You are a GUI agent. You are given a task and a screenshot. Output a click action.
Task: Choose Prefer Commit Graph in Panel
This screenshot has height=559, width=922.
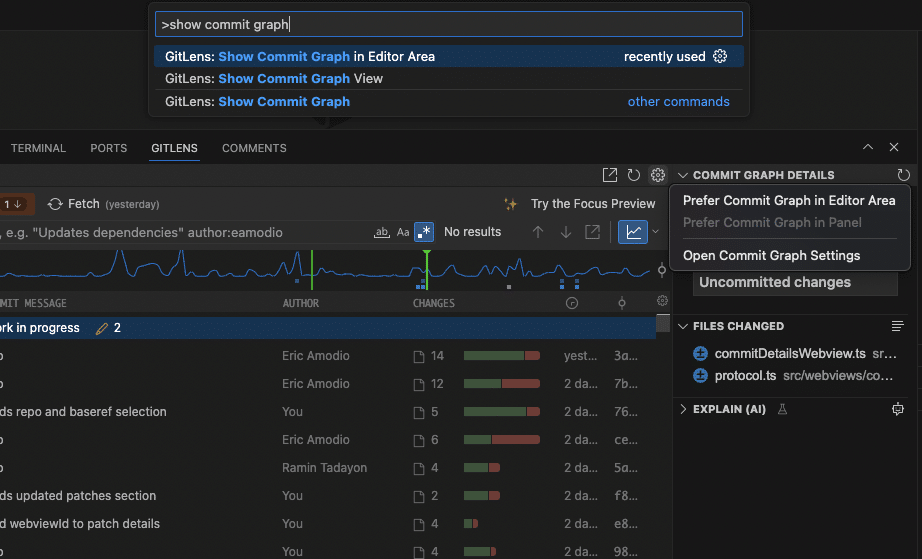pos(772,223)
